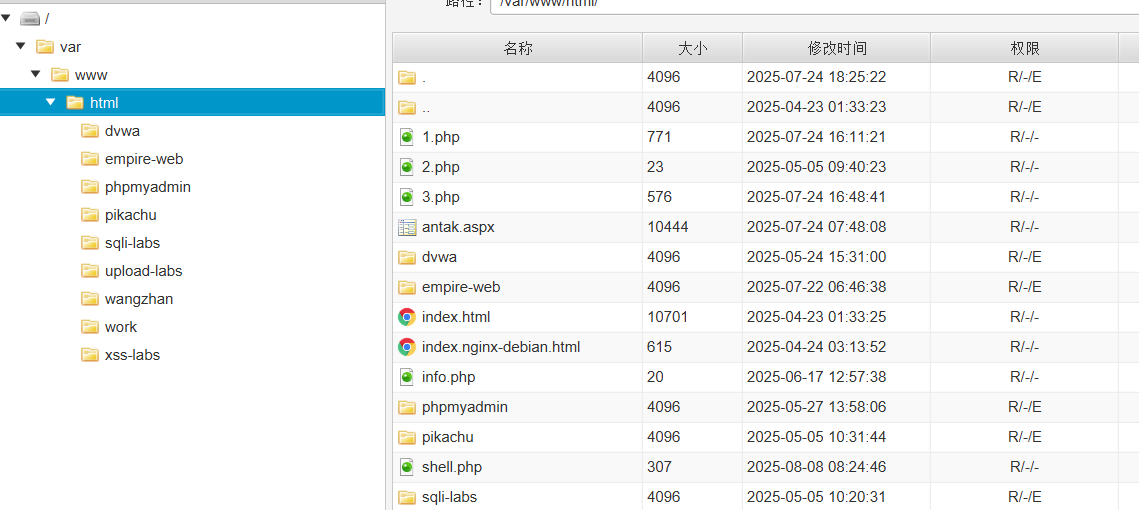Click the var folder icon in tree
Image resolution: width=1139 pixels, height=510 pixels.
pyautogui.click(x=45, y=46)
